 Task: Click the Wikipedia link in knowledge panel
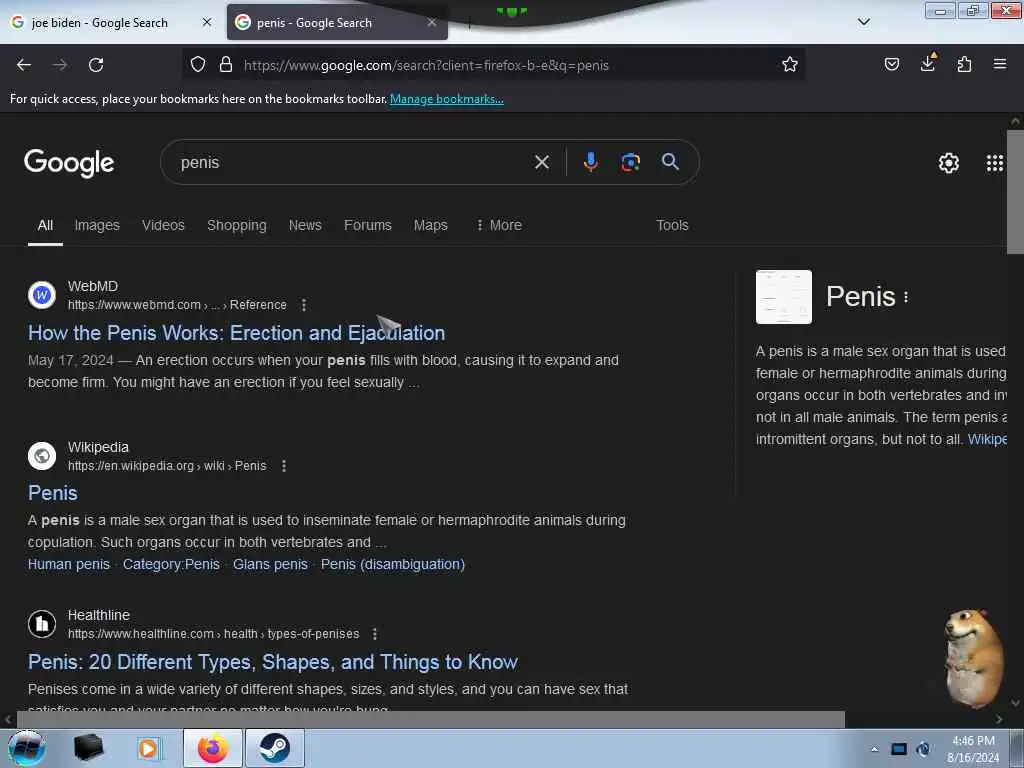[987, 440]
